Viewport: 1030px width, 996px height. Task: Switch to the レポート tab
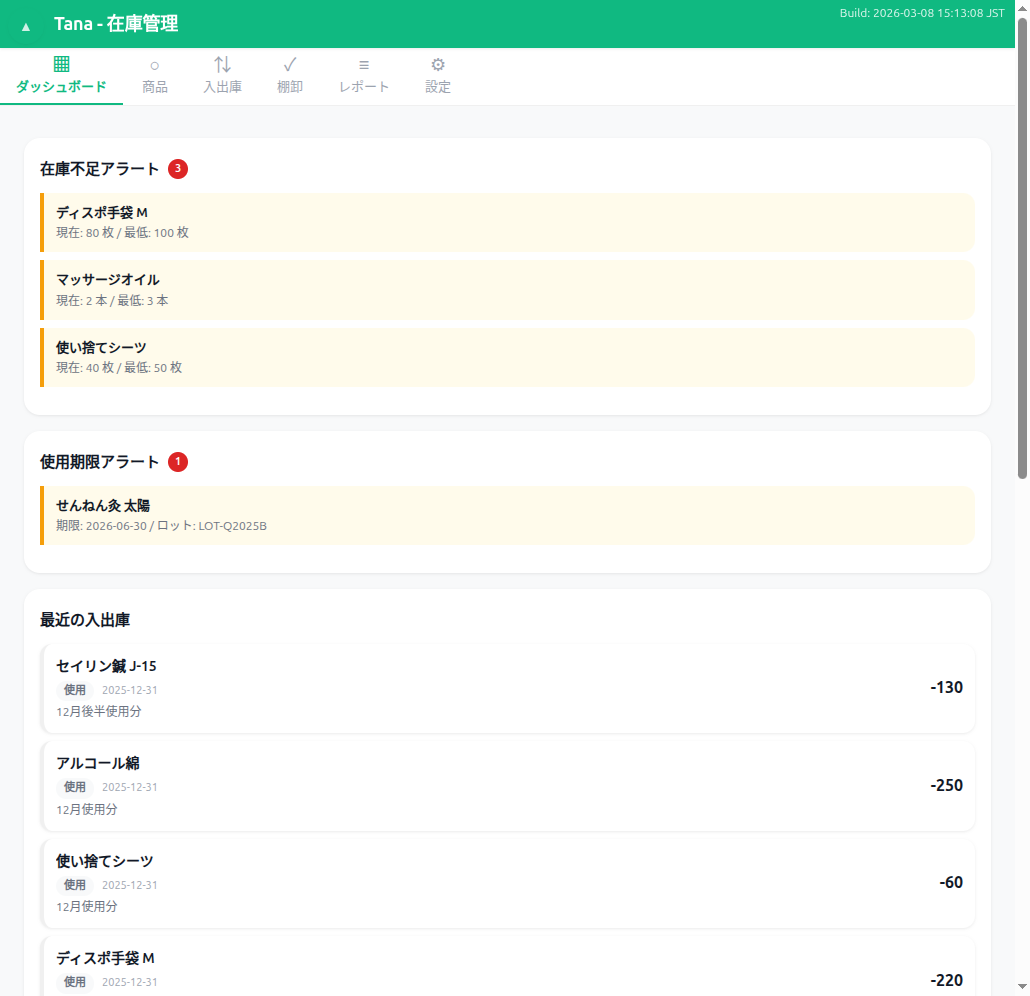pos(363,76)
